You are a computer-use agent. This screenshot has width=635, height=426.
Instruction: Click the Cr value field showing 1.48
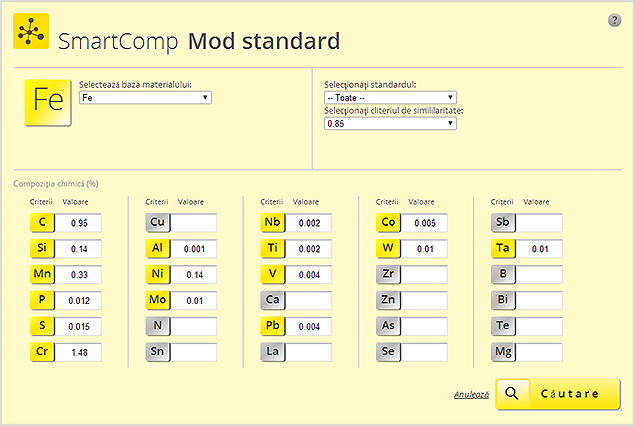(x=78, y=352)
